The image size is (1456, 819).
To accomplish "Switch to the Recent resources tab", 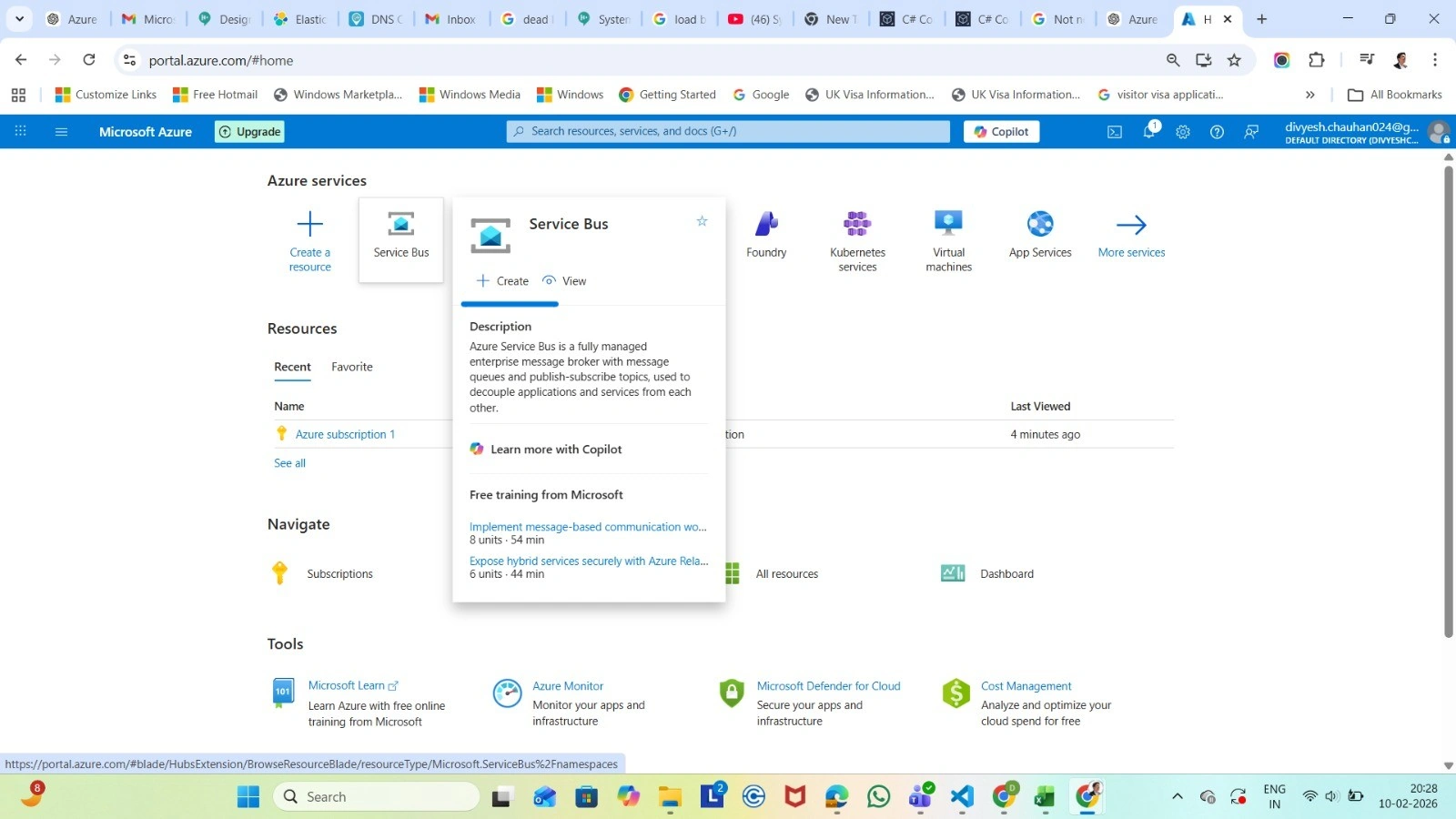I will point(292,367).
